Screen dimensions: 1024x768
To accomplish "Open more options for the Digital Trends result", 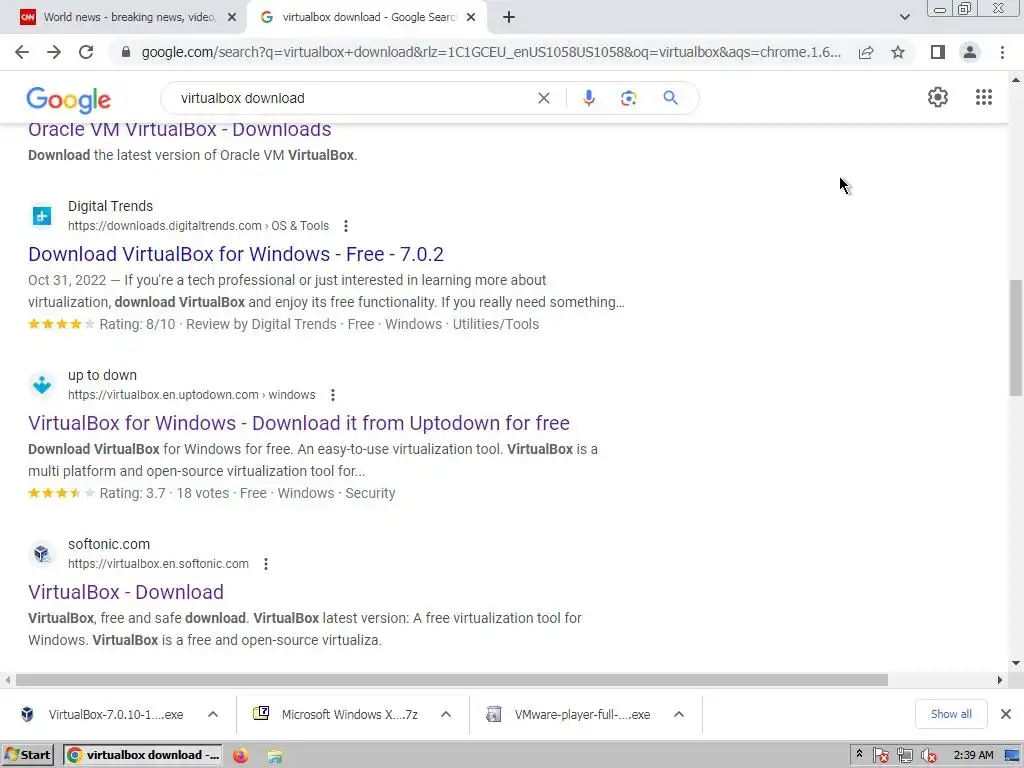I will pos(345,226).
